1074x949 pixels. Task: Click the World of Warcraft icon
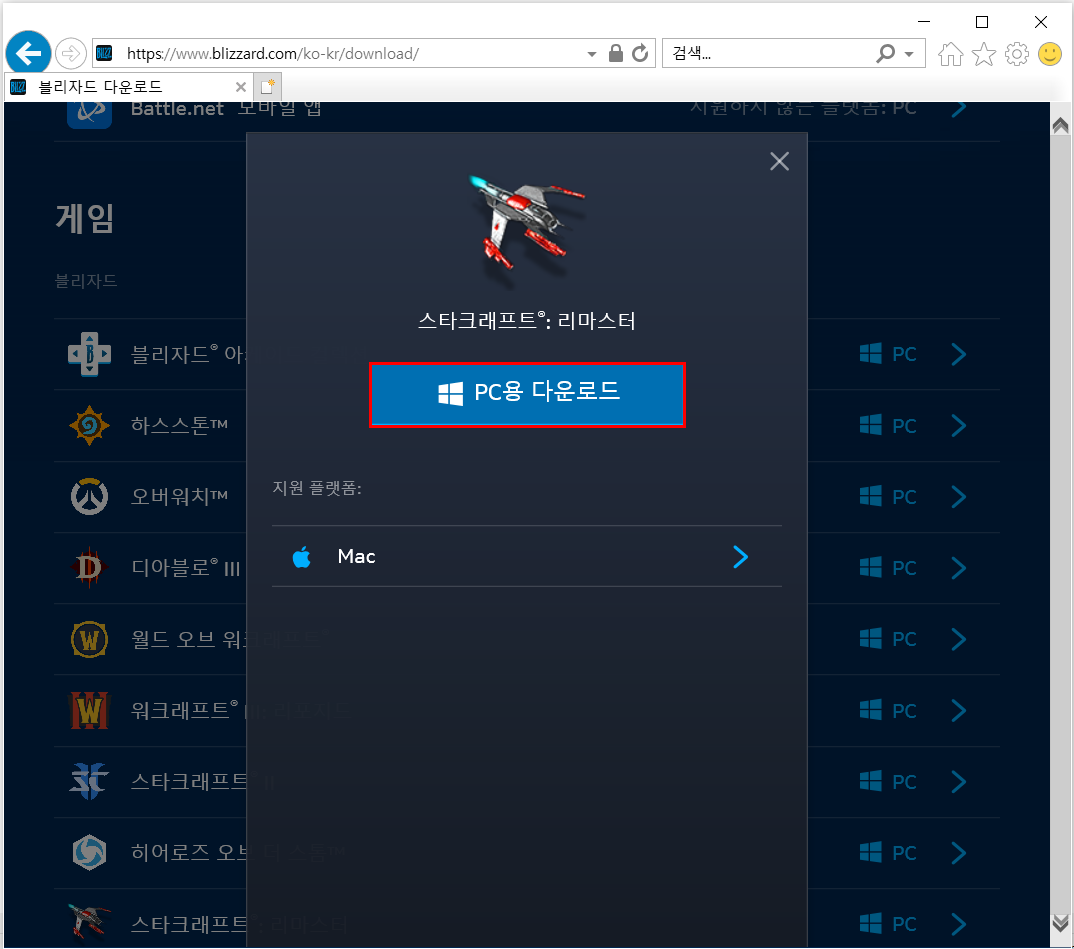(89, 639)
